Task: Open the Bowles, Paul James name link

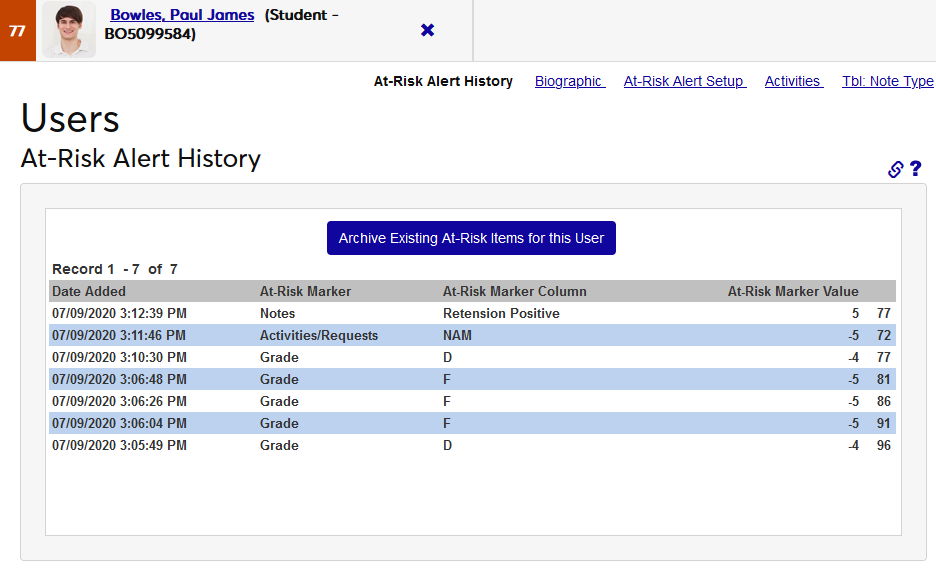Action: (x=182, y=15)
